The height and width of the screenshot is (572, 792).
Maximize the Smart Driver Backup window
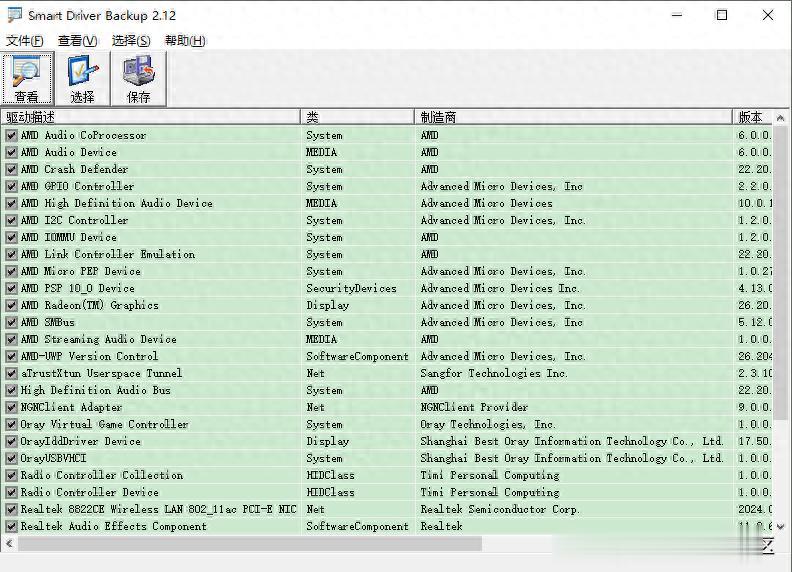(x=722, y=15)
